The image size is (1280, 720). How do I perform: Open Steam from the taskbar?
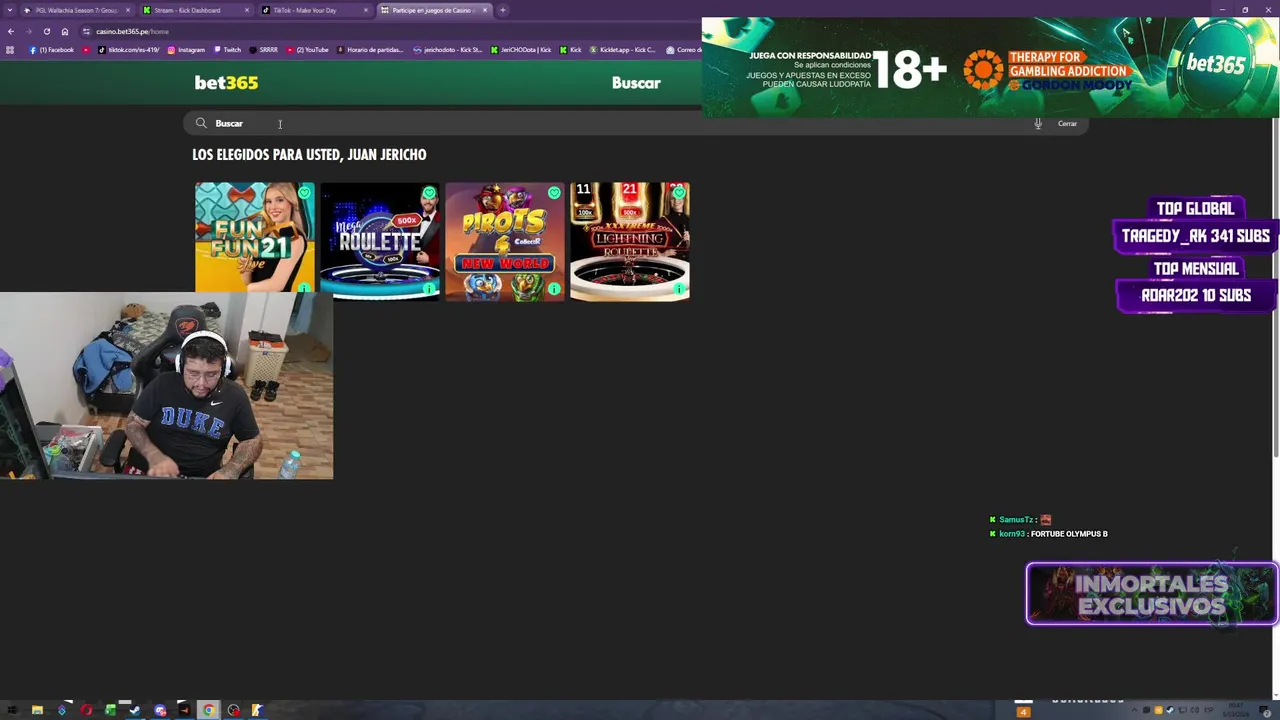tap(135, 710)
